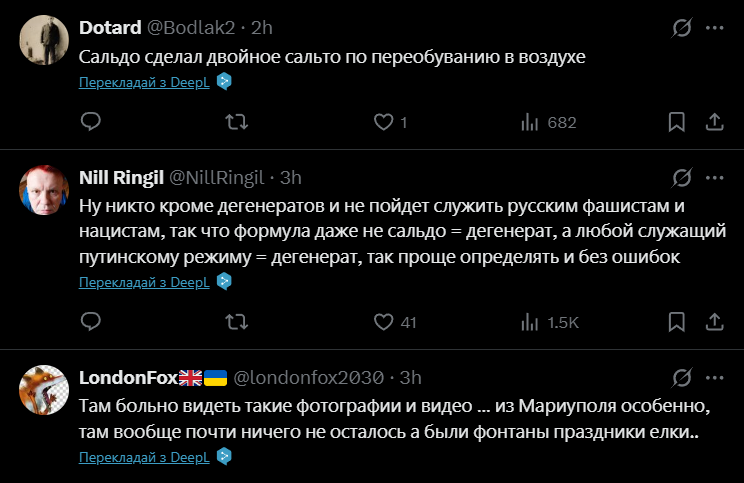Retweet Nill Ringil's post
This screenshot has height=483, width=744.
pyautogui.click(x=237, y=322)
